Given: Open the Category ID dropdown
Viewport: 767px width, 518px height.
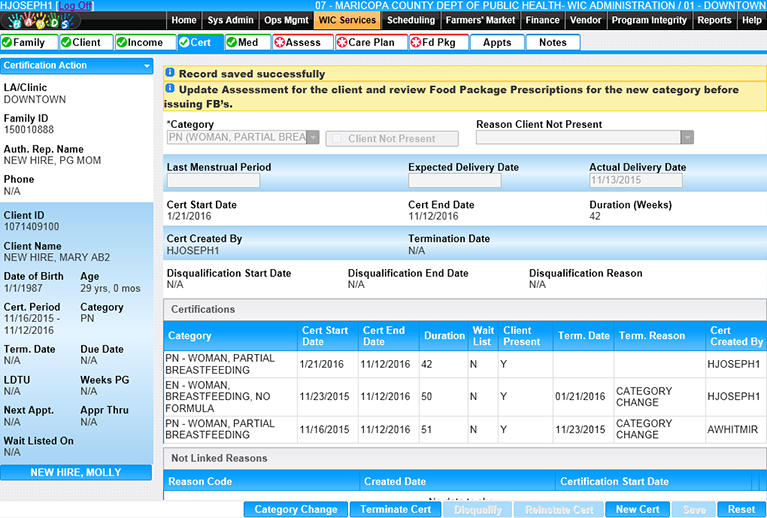Looking at the screenshot, I should pos(312,138).
